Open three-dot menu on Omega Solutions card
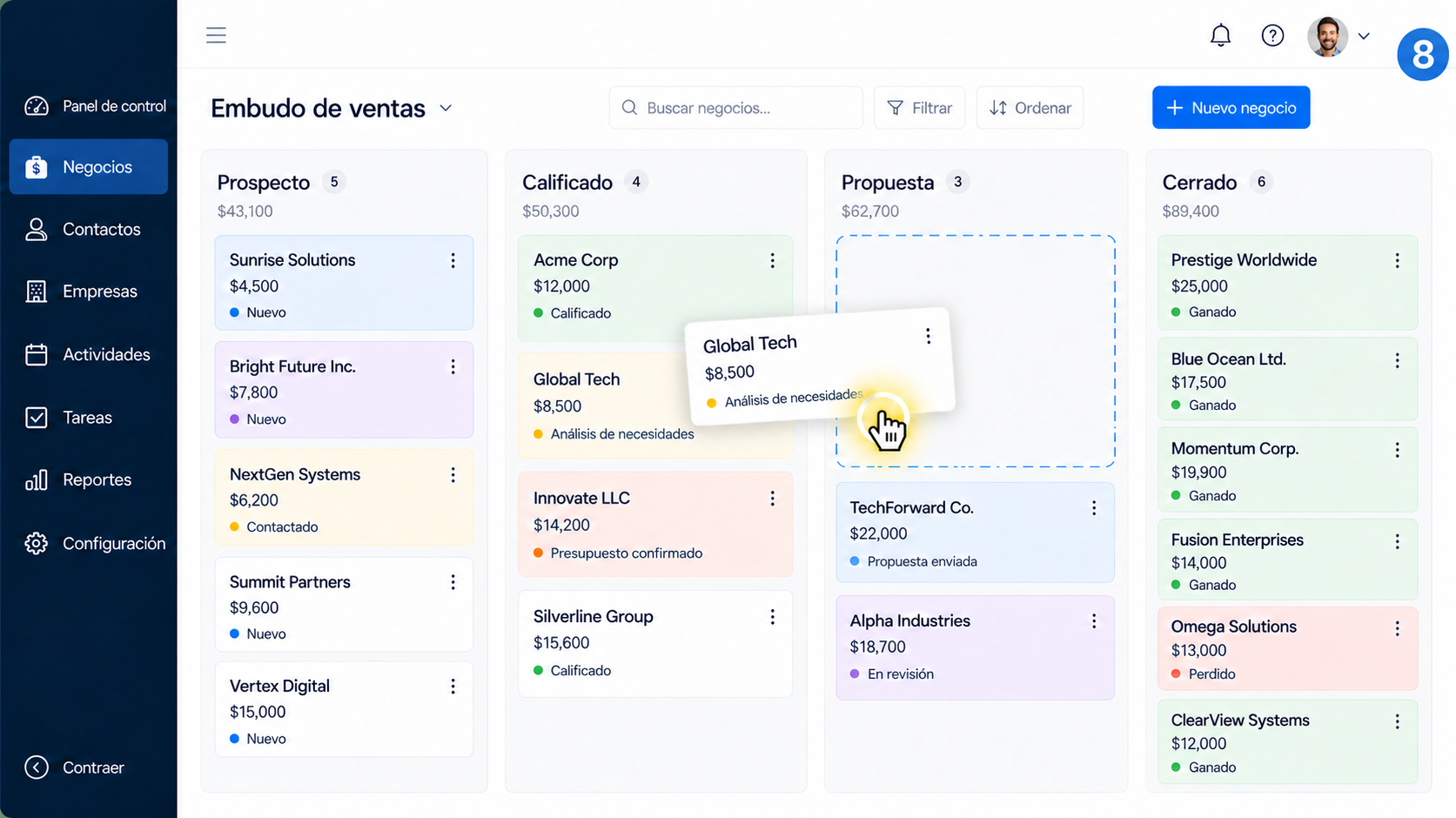Image resolution: width=1456 pixels, height=818 pixels. [1397, 628]
